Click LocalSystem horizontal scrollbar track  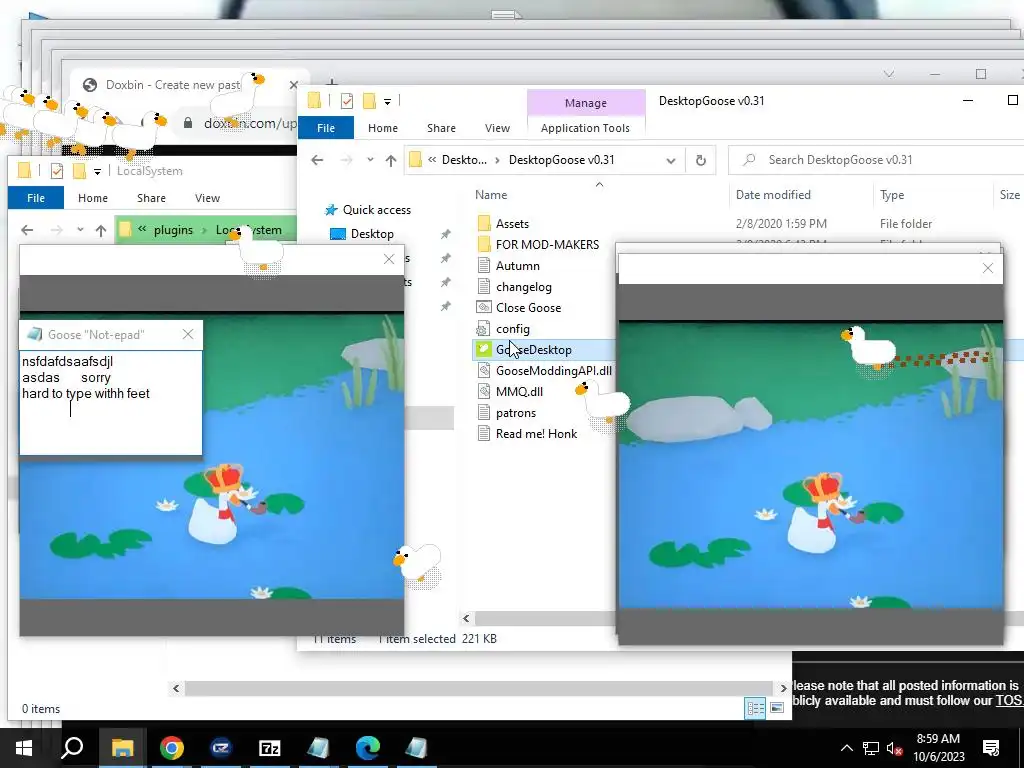point(480,688)
